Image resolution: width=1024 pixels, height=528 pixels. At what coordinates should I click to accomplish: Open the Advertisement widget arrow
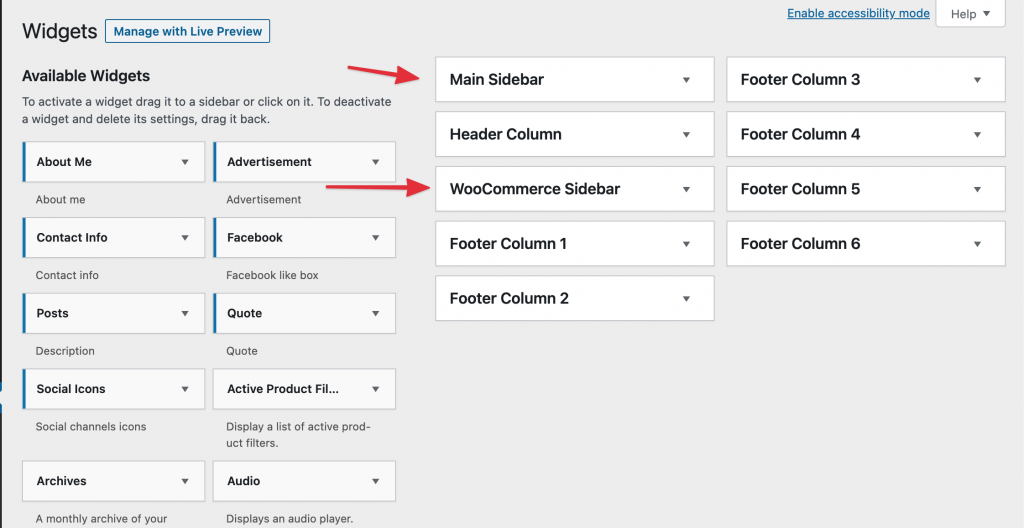(x=376, y=162)
